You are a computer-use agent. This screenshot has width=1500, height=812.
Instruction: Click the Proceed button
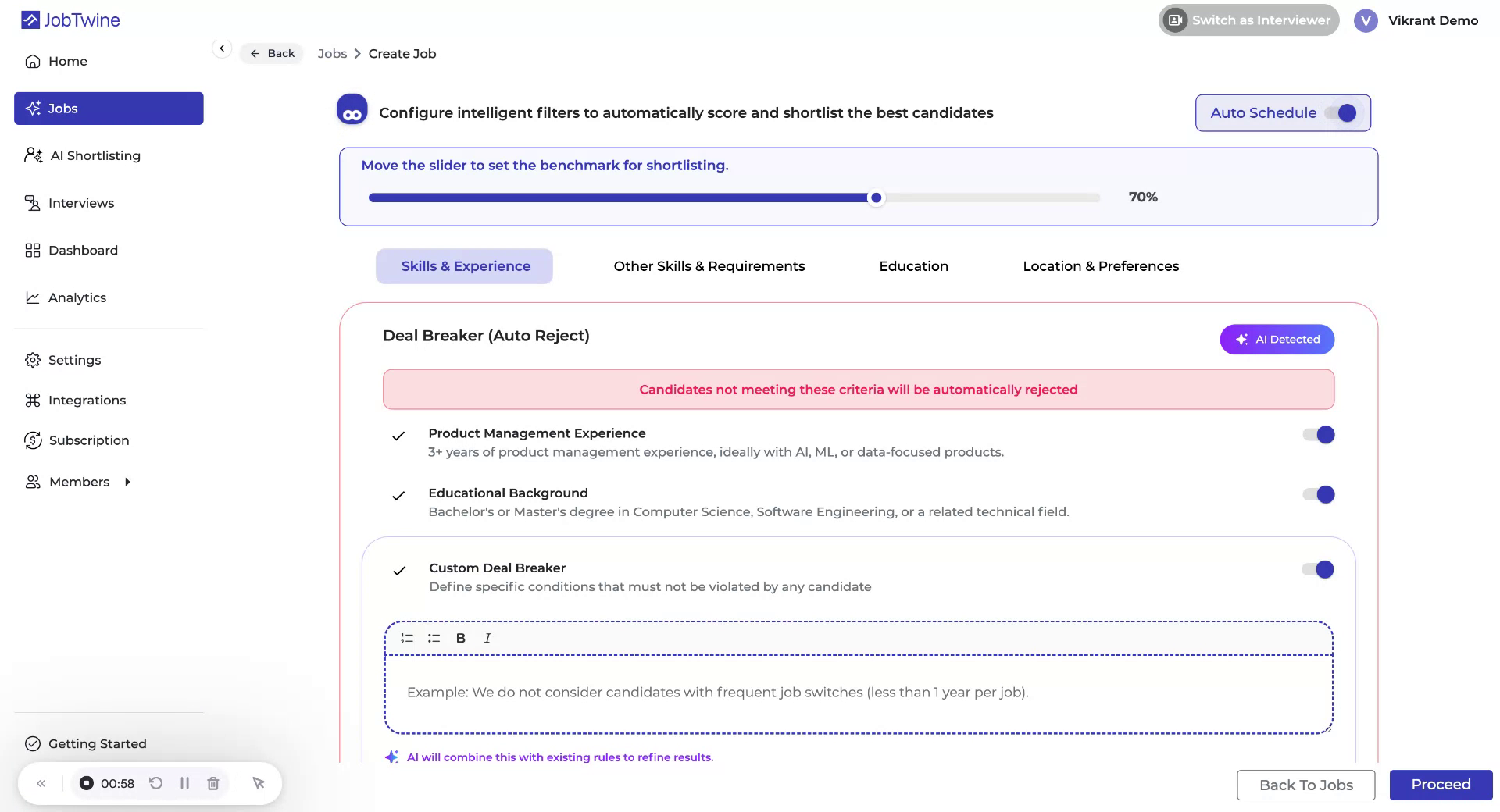(1440, 785)
